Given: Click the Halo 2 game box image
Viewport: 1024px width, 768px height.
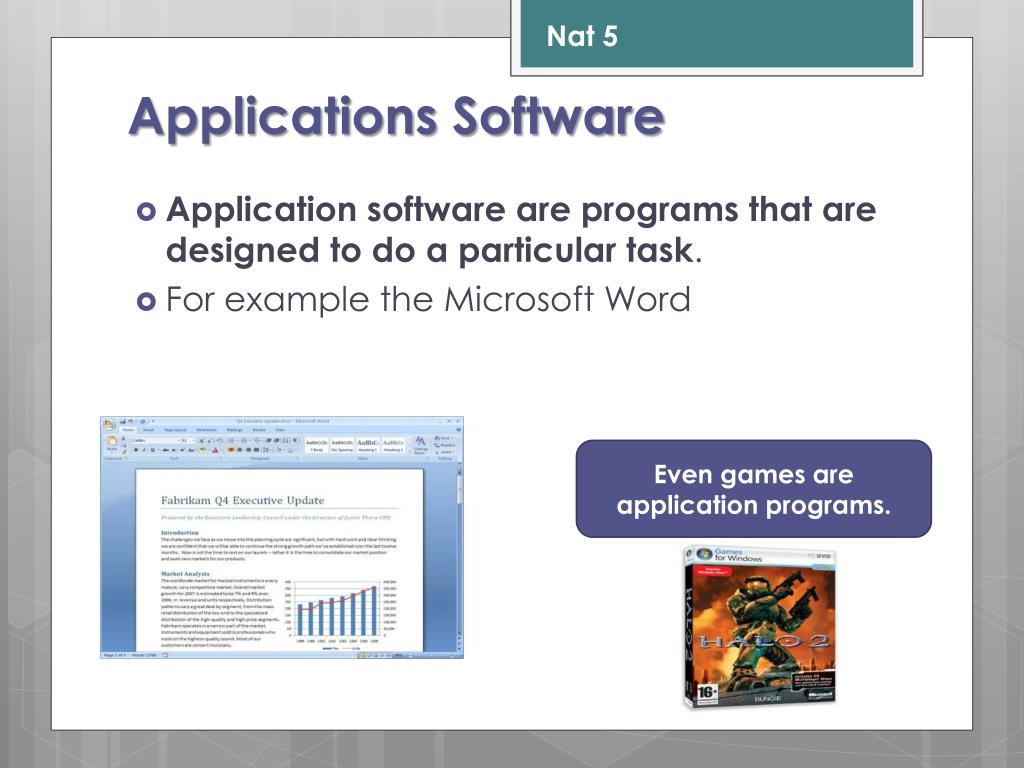Looking at the screenshot, I should tap(760, 628).
